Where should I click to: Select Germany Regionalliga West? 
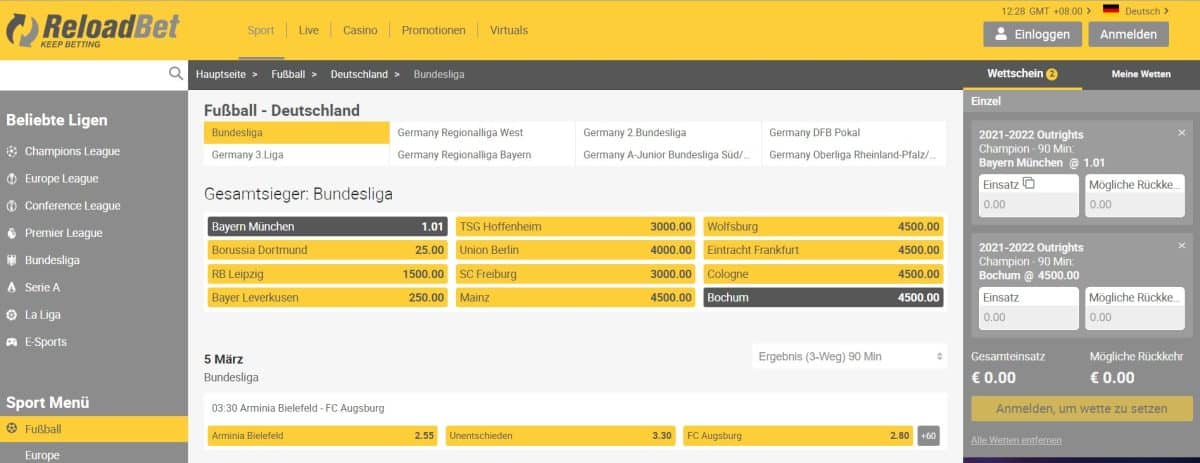[x=482, y=132]
